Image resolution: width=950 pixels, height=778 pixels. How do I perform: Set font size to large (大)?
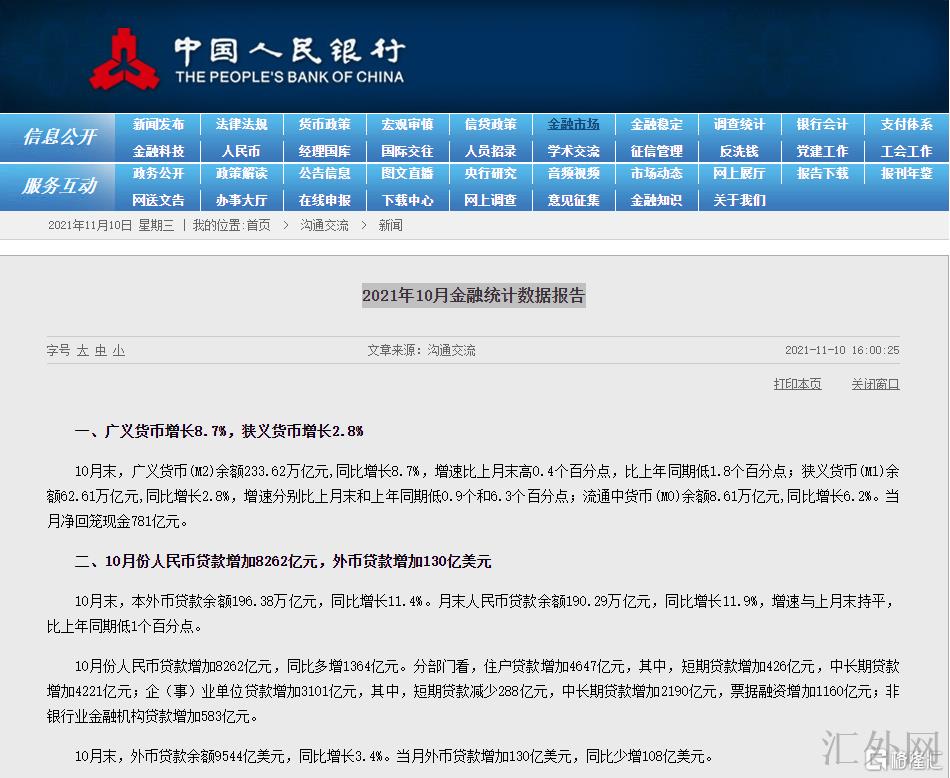[83, 351]
